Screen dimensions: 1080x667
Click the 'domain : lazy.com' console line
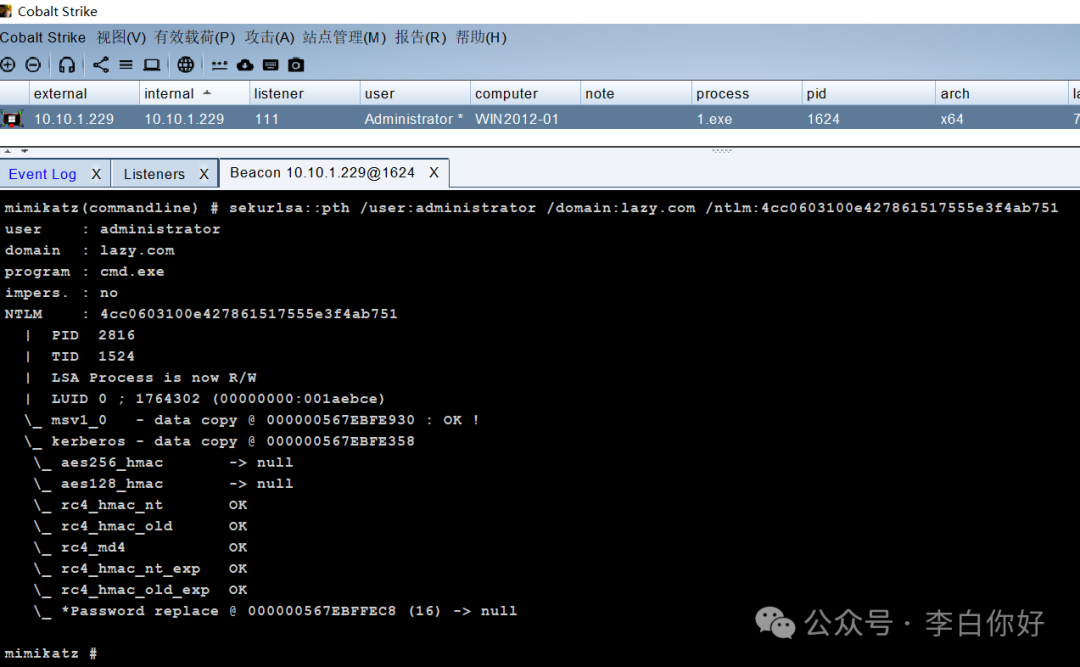point(90,250)
